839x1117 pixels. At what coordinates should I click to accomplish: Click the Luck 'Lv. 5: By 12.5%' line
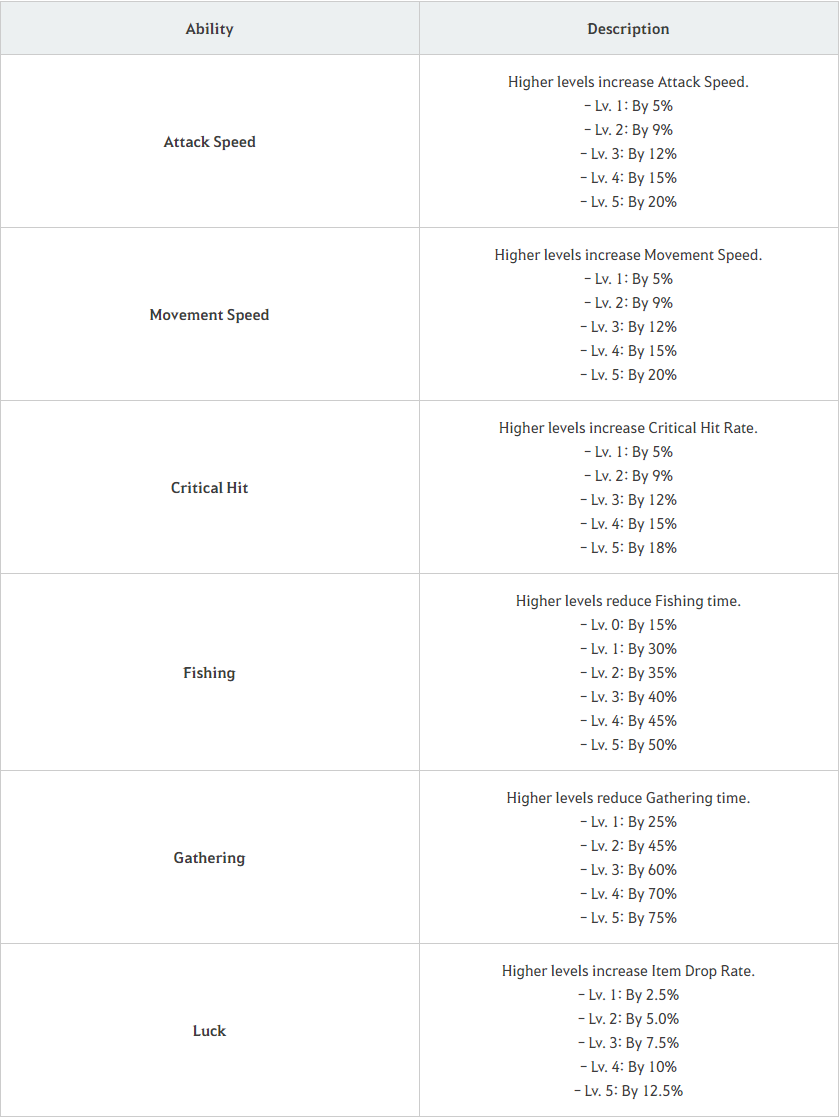click(628, 1091)
